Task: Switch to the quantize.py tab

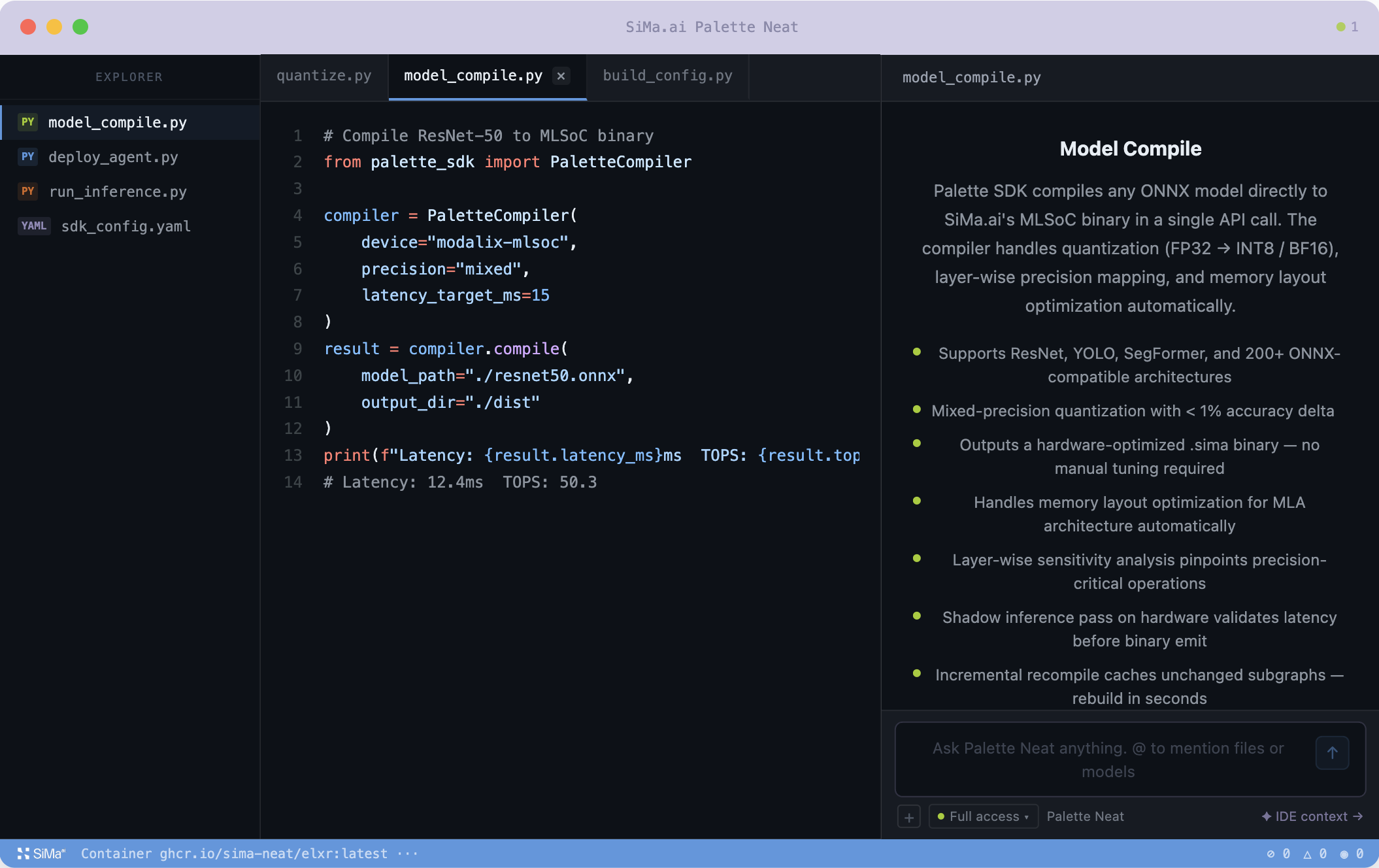Action: pos(324,76)
